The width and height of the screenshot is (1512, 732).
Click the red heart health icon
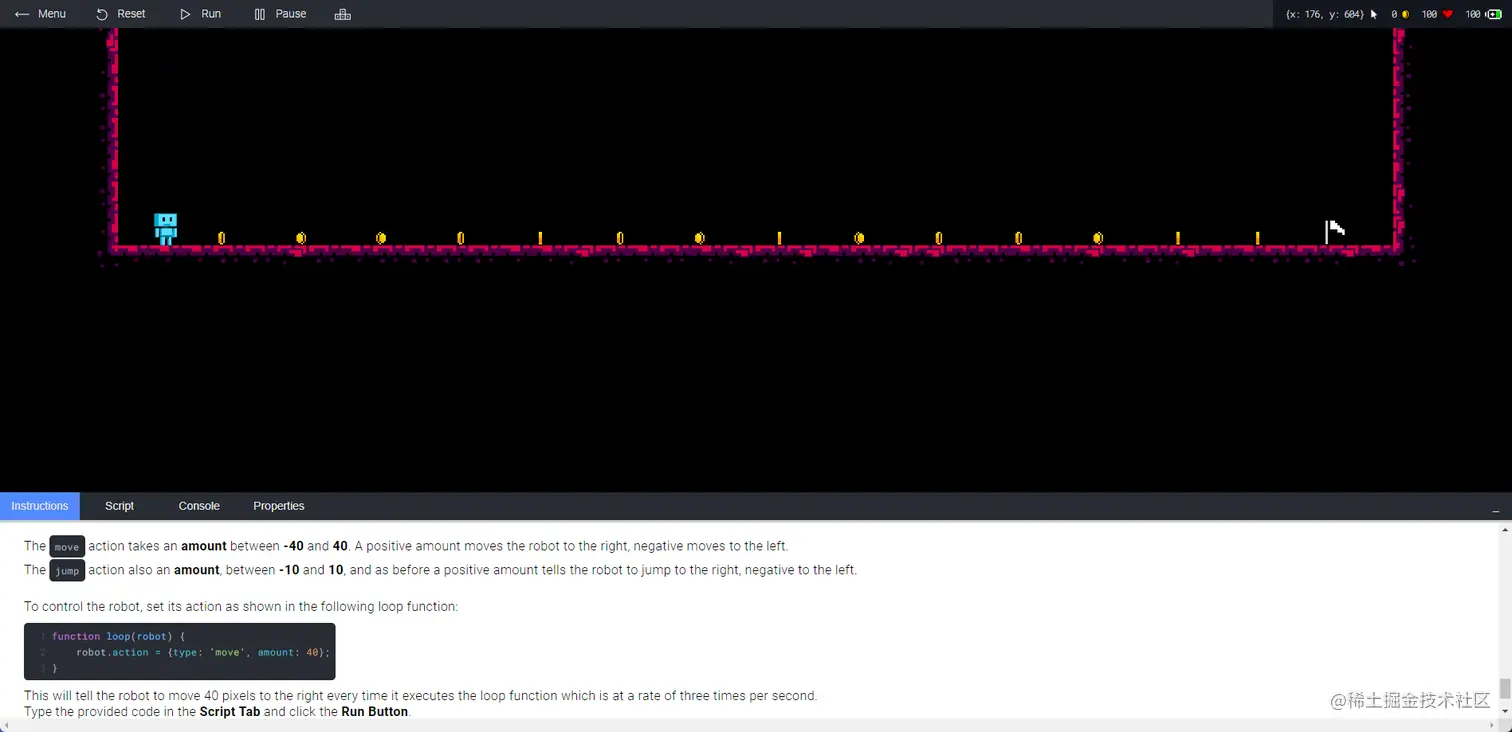pyautogui.click(x=1447, y=14)
